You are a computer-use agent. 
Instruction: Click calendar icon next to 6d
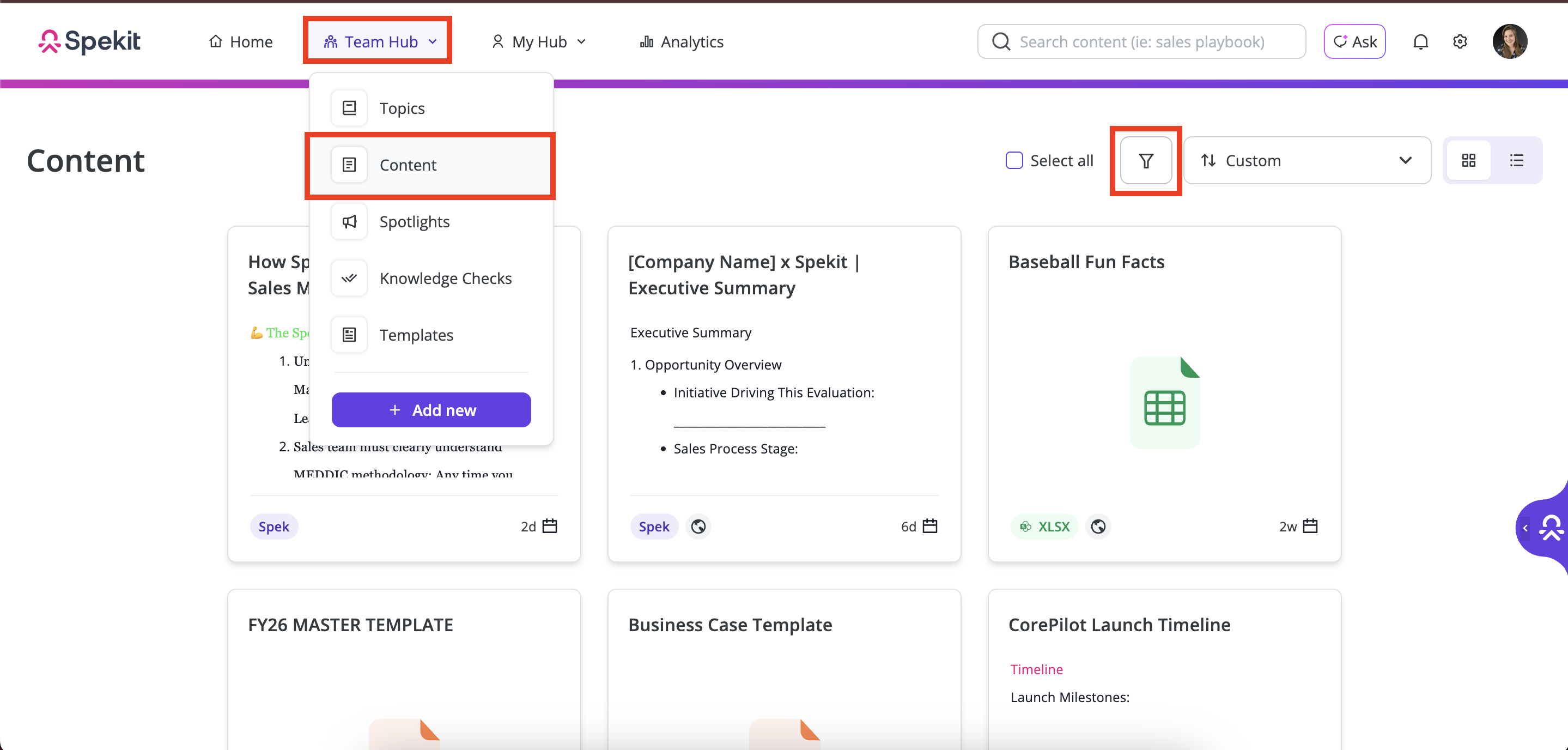tap(929, 526)
